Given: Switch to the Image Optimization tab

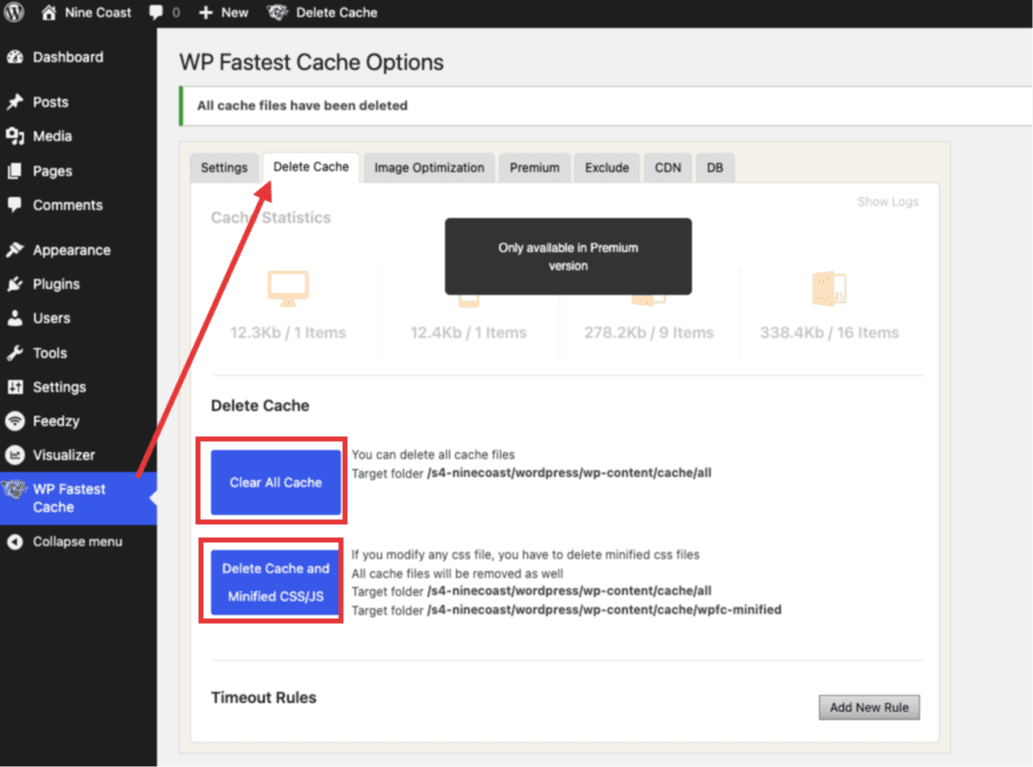Looking at the screenshot, I should pyautogui.click(x=429, y=168).
